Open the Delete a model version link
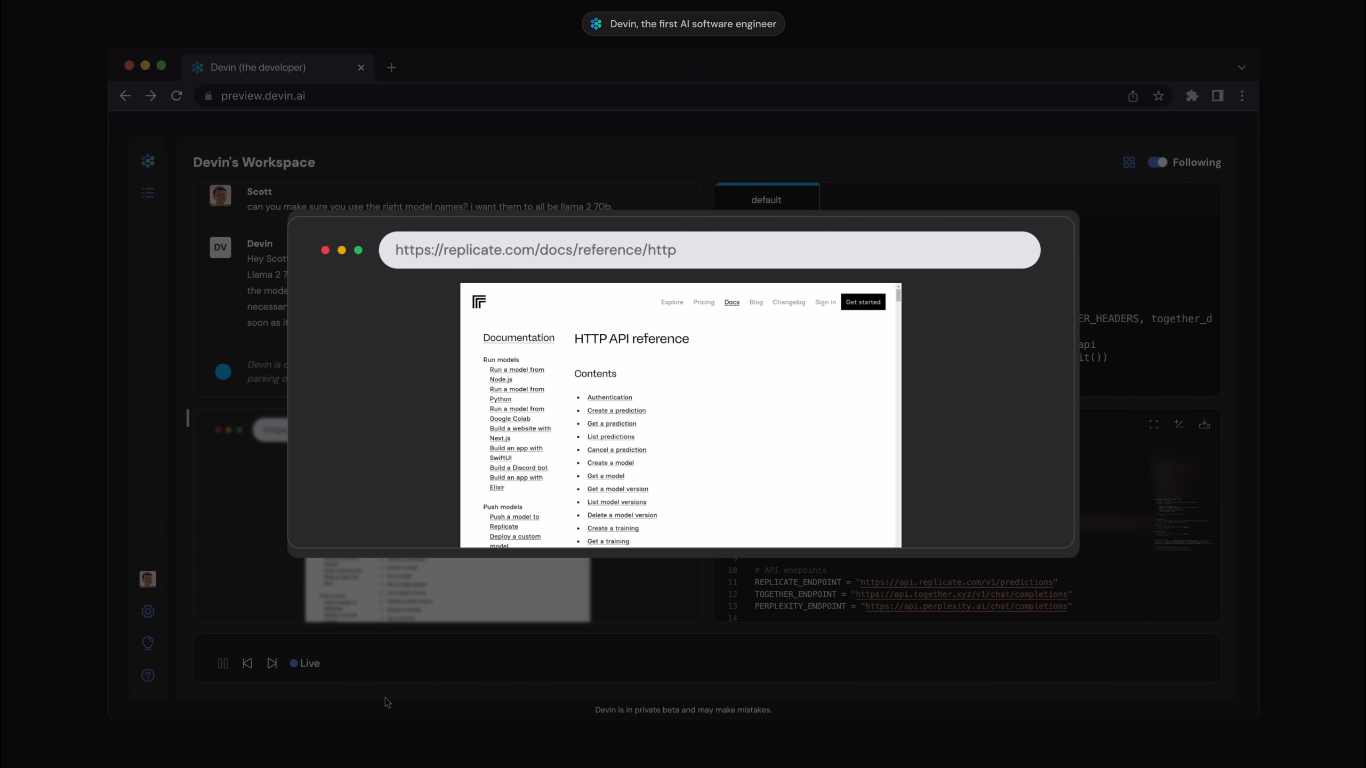 point(622,515)
